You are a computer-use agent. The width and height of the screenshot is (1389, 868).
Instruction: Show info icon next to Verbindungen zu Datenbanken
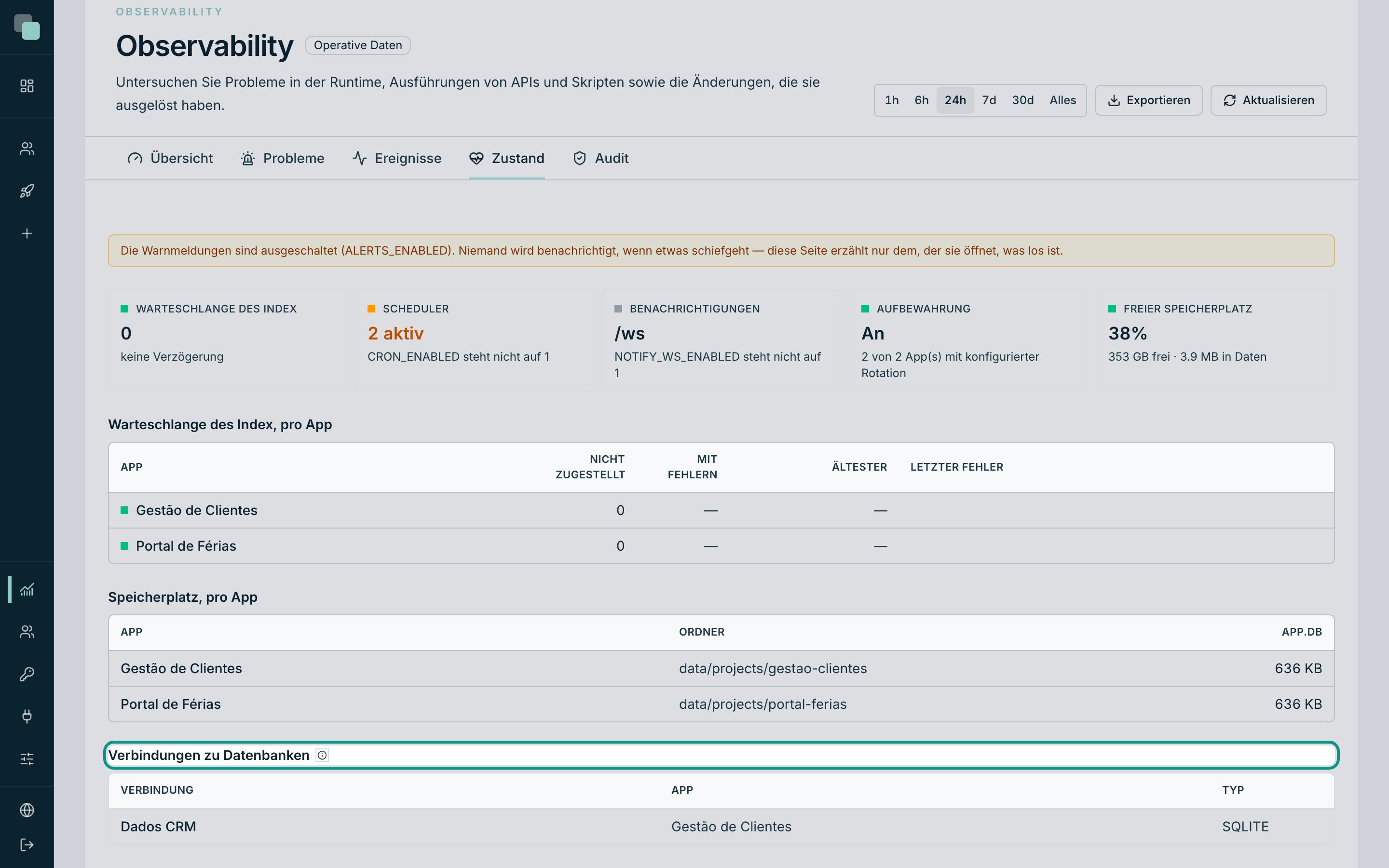(x=323, y=756)
